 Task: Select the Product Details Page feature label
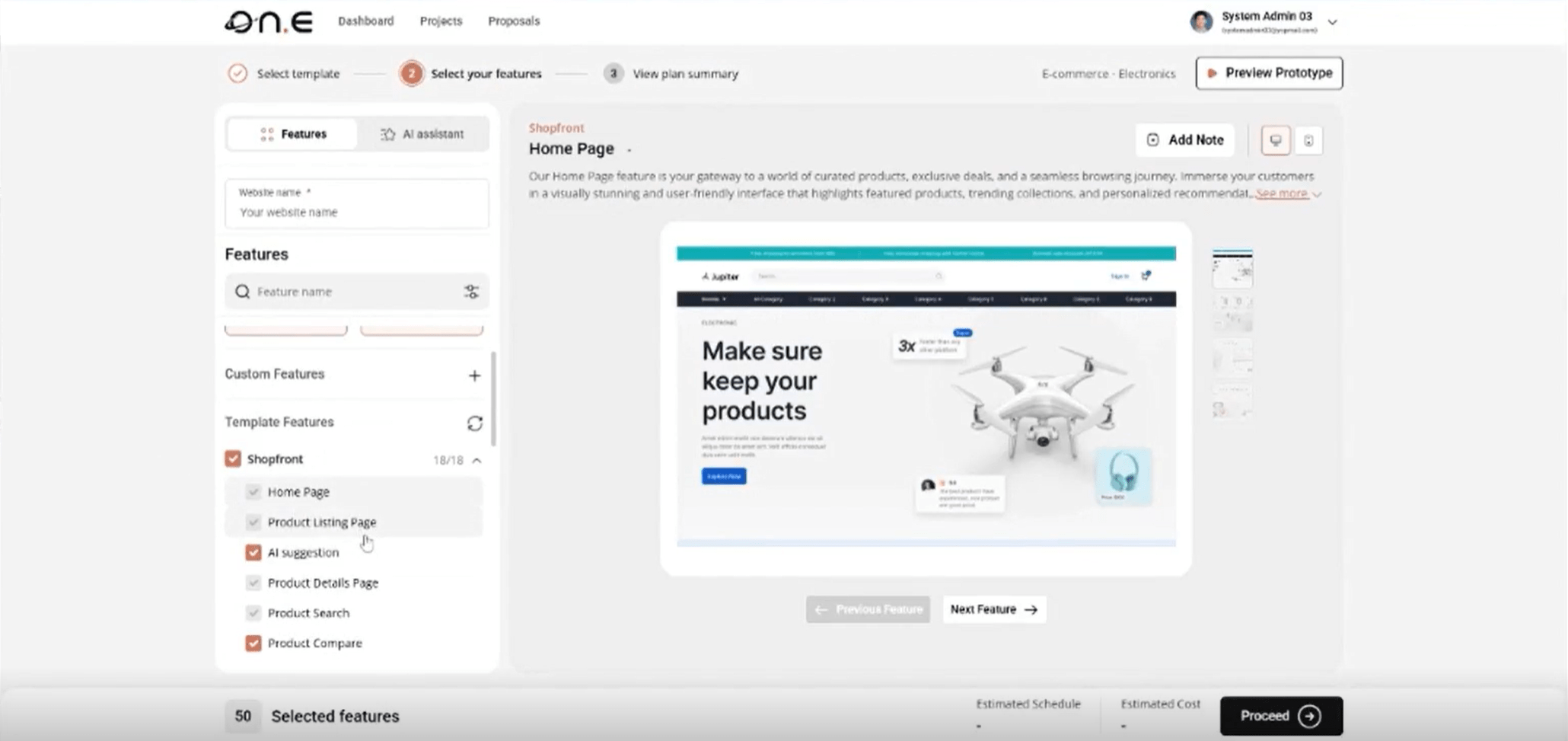click(x=323, y=583)
